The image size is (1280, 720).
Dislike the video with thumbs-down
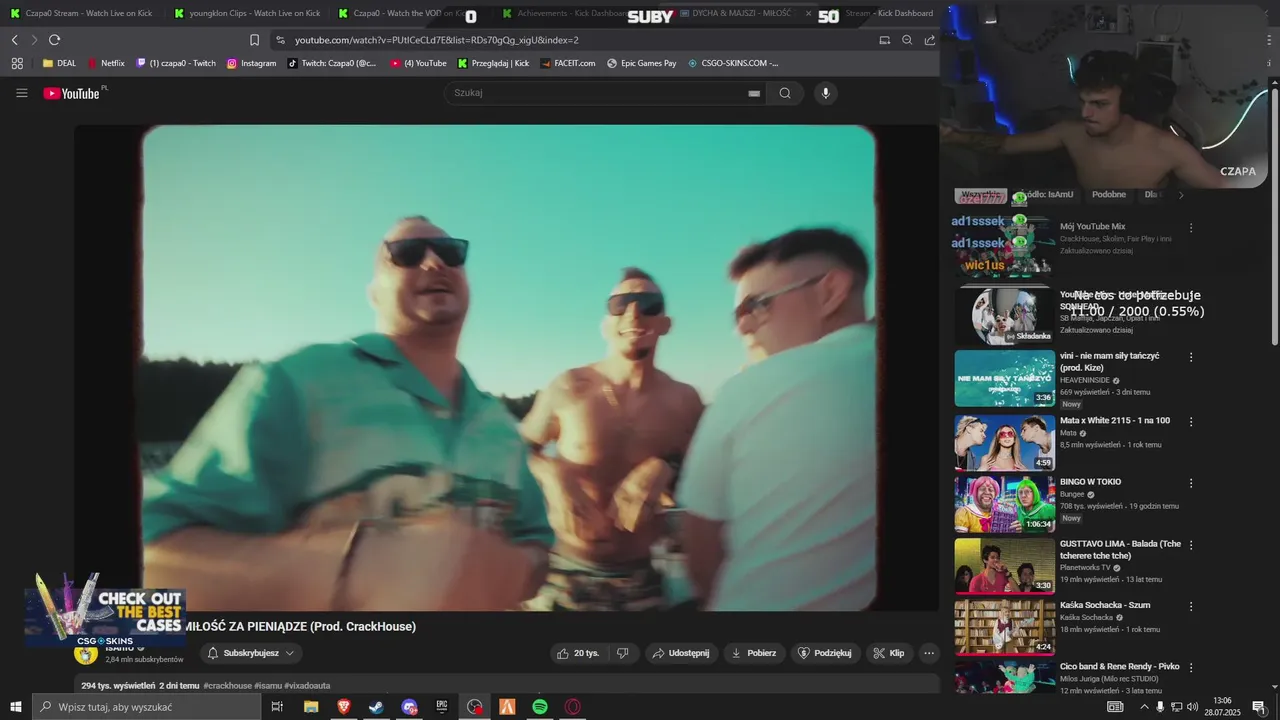click(x=622, y=653)
